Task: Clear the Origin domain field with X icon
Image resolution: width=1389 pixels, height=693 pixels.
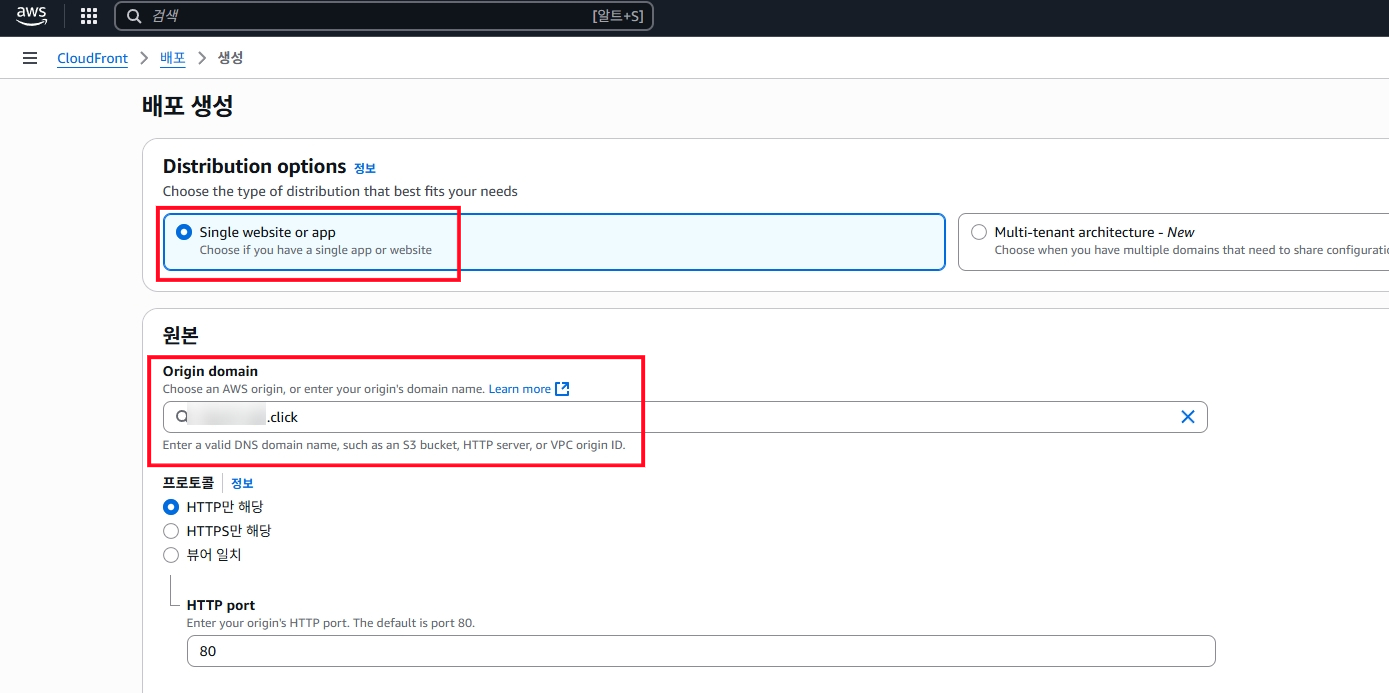Action: click(1188, 417)
